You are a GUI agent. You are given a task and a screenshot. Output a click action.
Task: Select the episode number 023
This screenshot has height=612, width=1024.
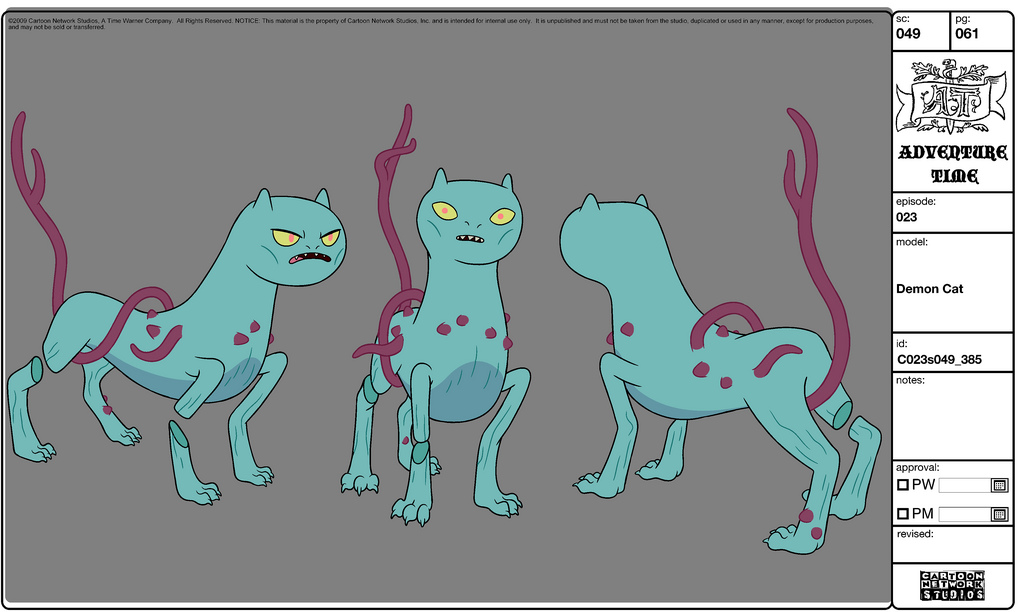(x=907, y=217)
